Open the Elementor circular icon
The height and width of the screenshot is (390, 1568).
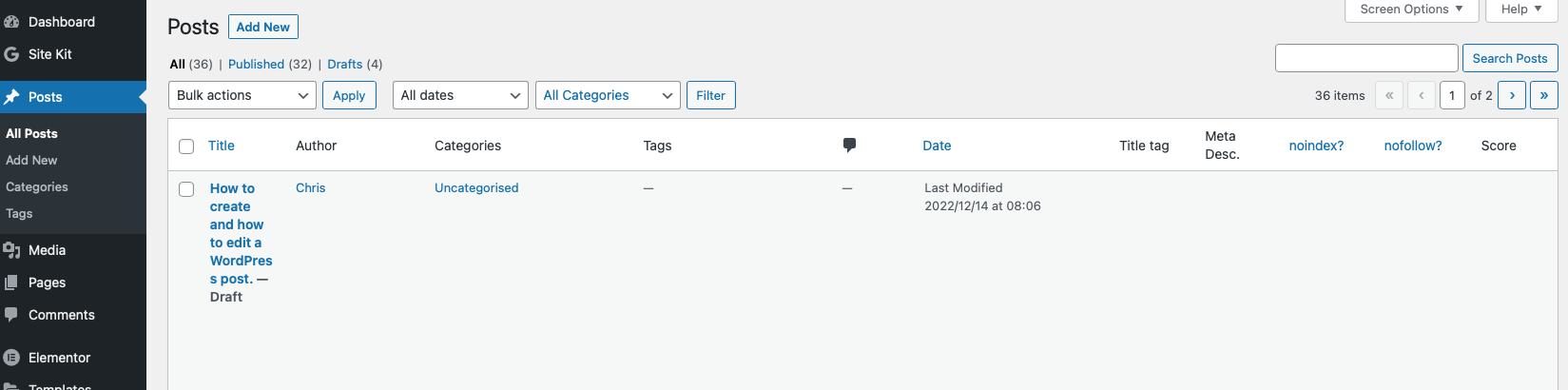tap(11, 358)
